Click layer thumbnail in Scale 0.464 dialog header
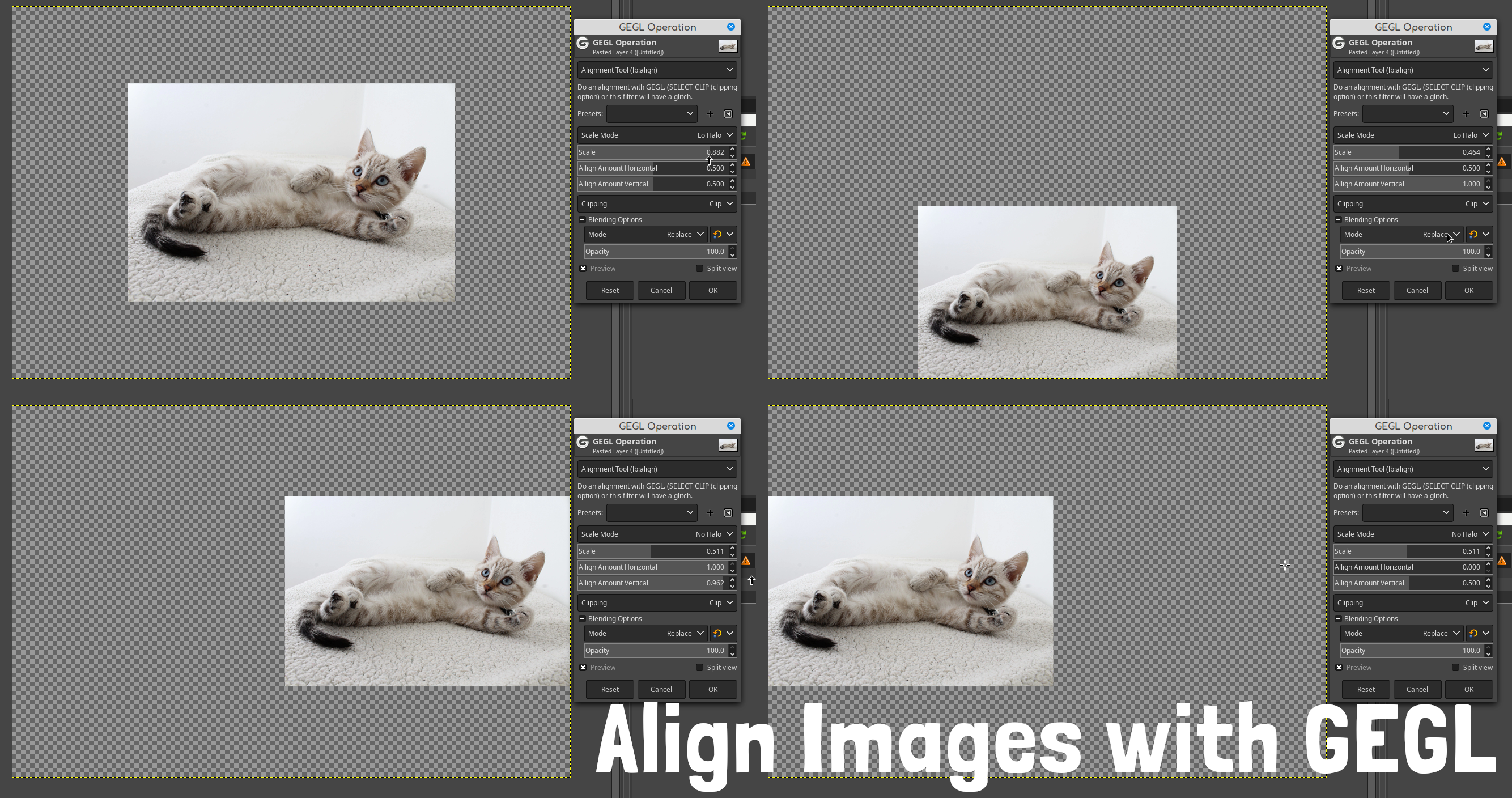Screen dimensions: 1512x798 (x=1484, y=46)
